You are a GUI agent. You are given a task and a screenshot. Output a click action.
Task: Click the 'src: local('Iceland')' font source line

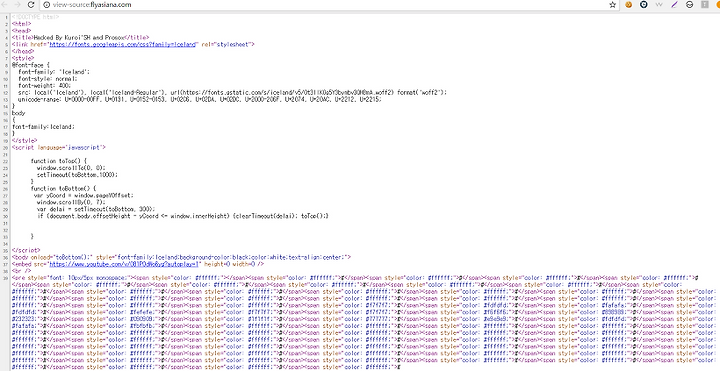(232, 93)
